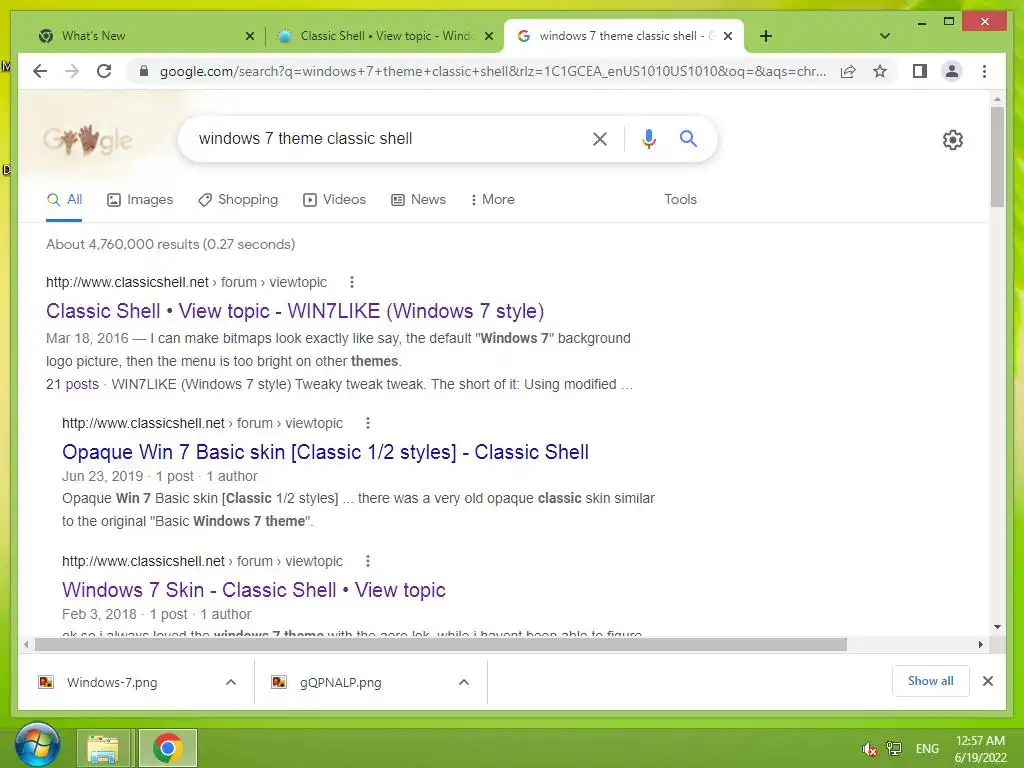Expand the More search categories
The width and height of the screenshot is (1024, 768).
(492, 200)
